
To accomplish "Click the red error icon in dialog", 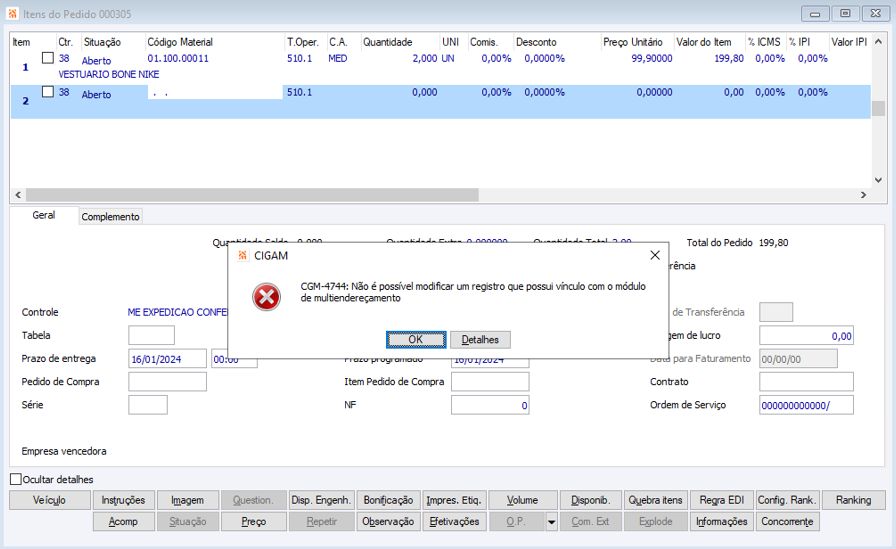I will tap(266, 297).
